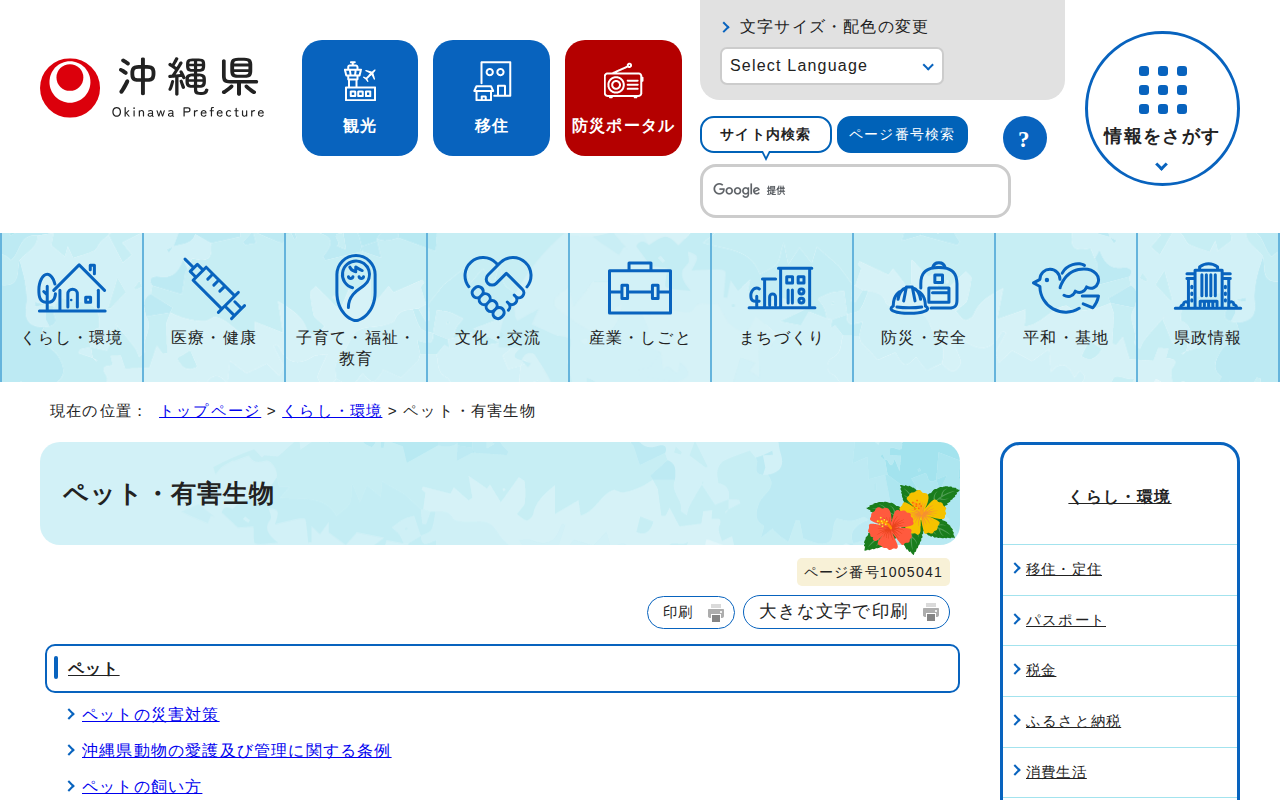
Task: Open ペットの災害対策 link
Action: coord(150,715)
